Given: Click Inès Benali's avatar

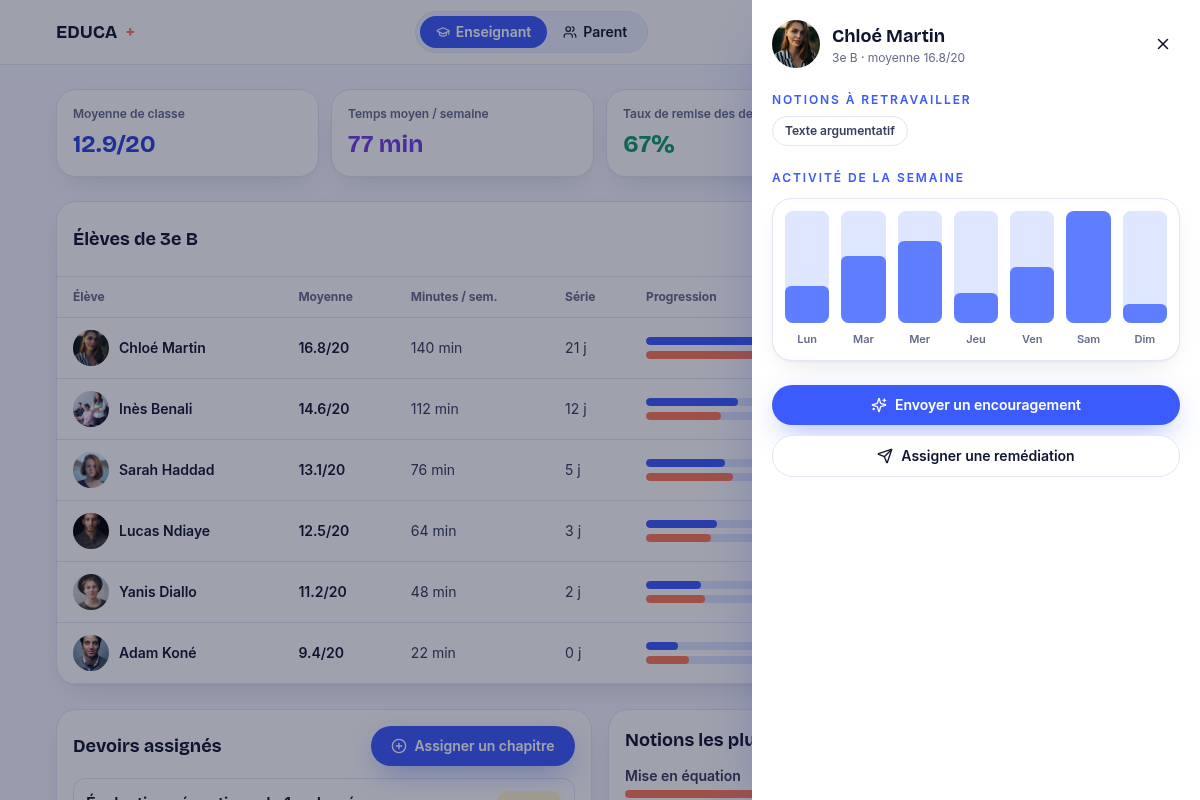Looking at the screenshot, I should coord(91,409).
